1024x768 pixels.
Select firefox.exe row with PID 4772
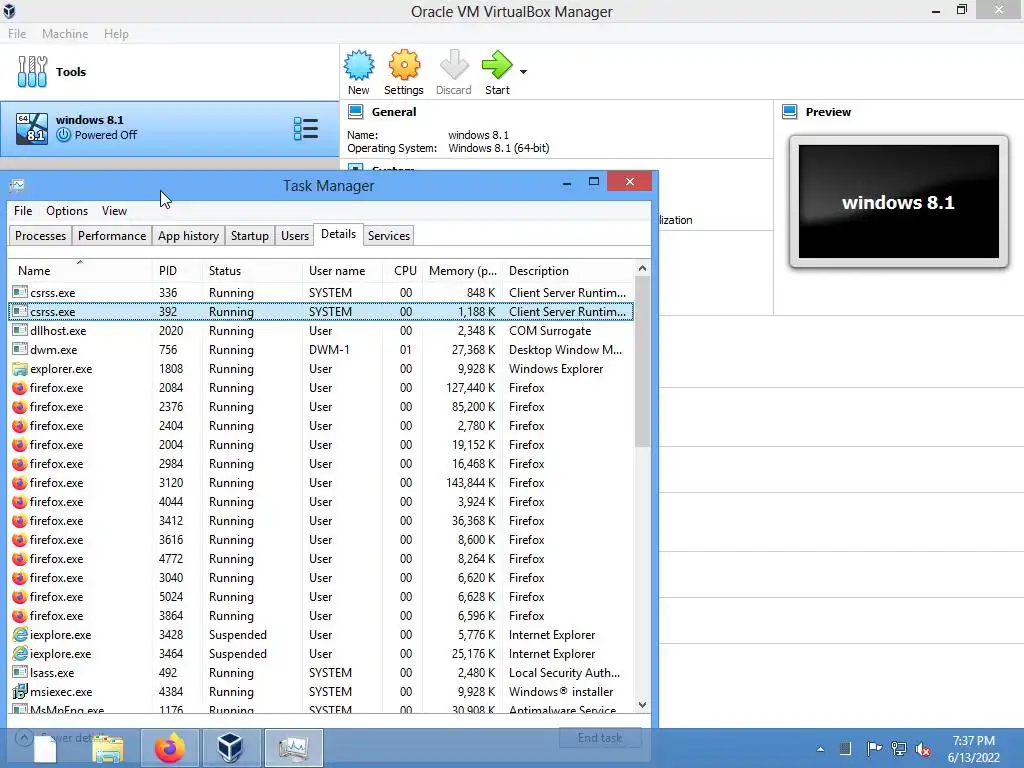pos(321,558)
